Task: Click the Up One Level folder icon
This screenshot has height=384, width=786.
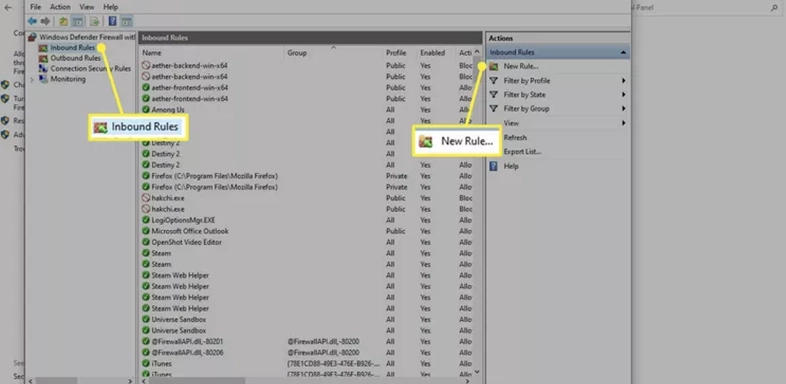Action: click(64, 21)
